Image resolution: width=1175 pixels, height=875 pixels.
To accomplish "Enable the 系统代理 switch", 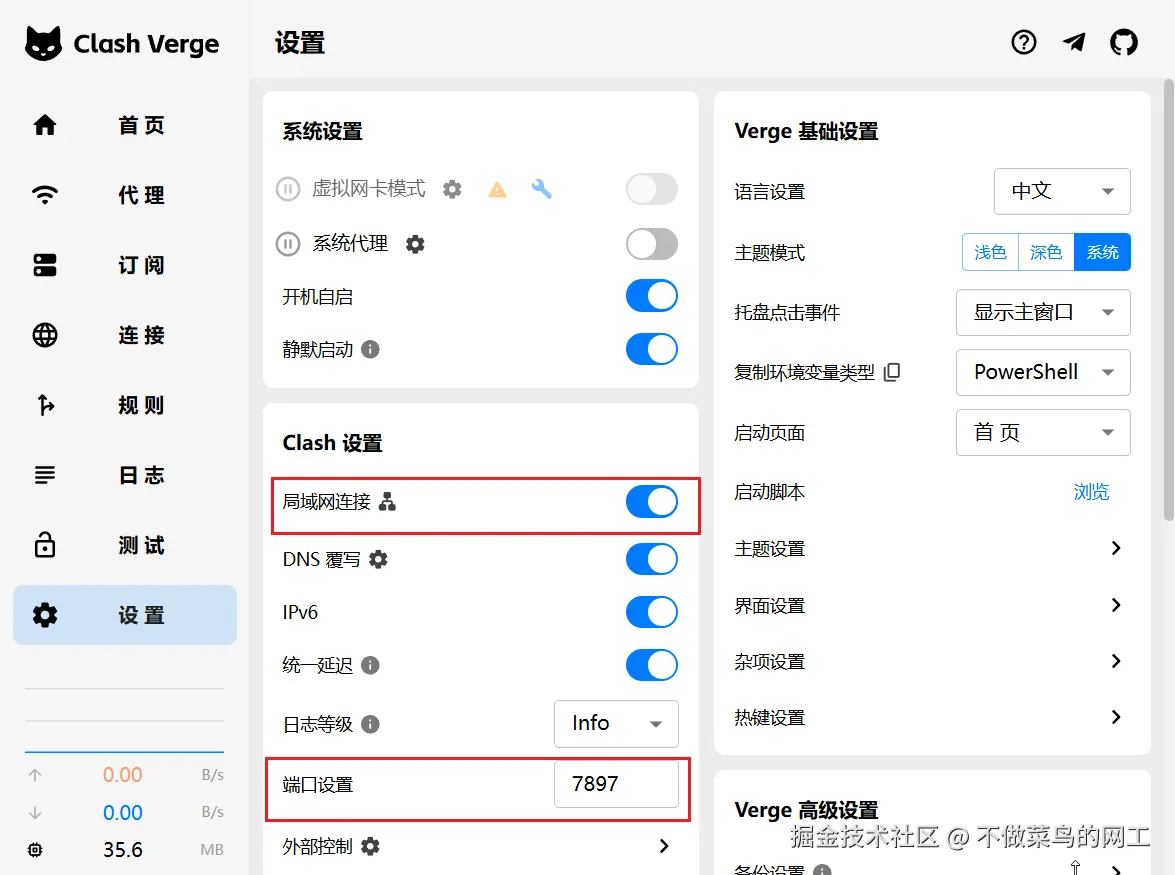I will tap(652, 243).
